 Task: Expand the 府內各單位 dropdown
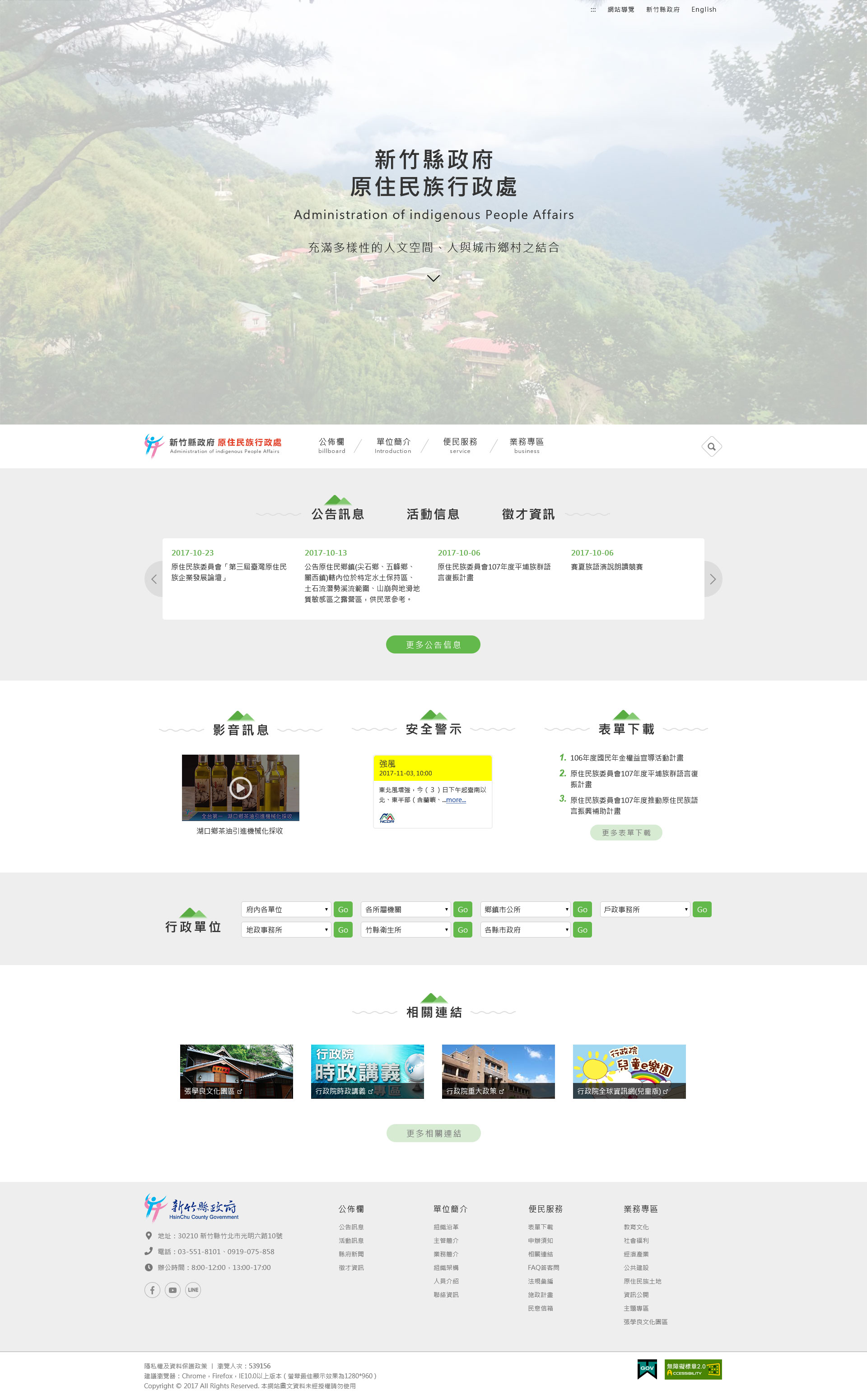[x=285, y=909]
